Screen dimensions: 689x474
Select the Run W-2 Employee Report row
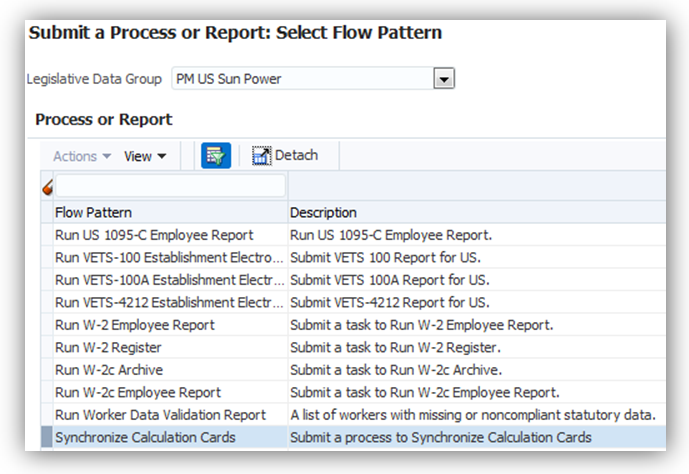pos(135,325)
